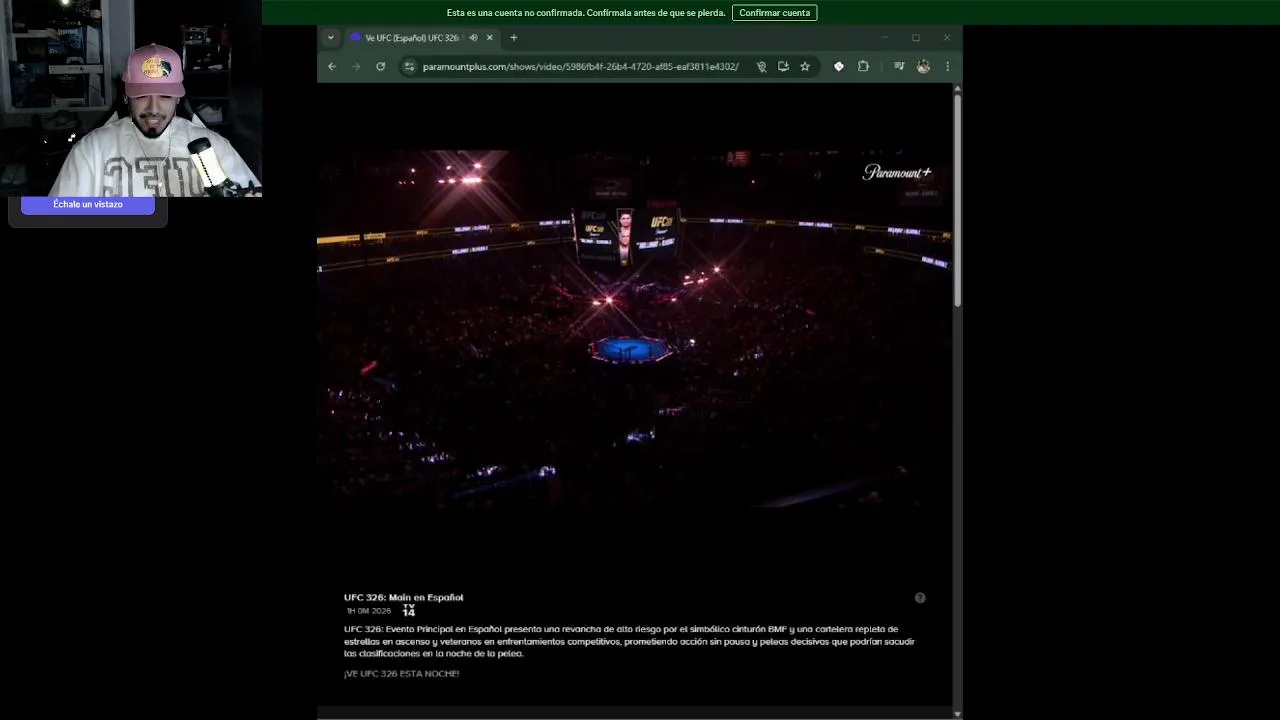
Task: Bookmark this page with the star icon
Action: 805,66
